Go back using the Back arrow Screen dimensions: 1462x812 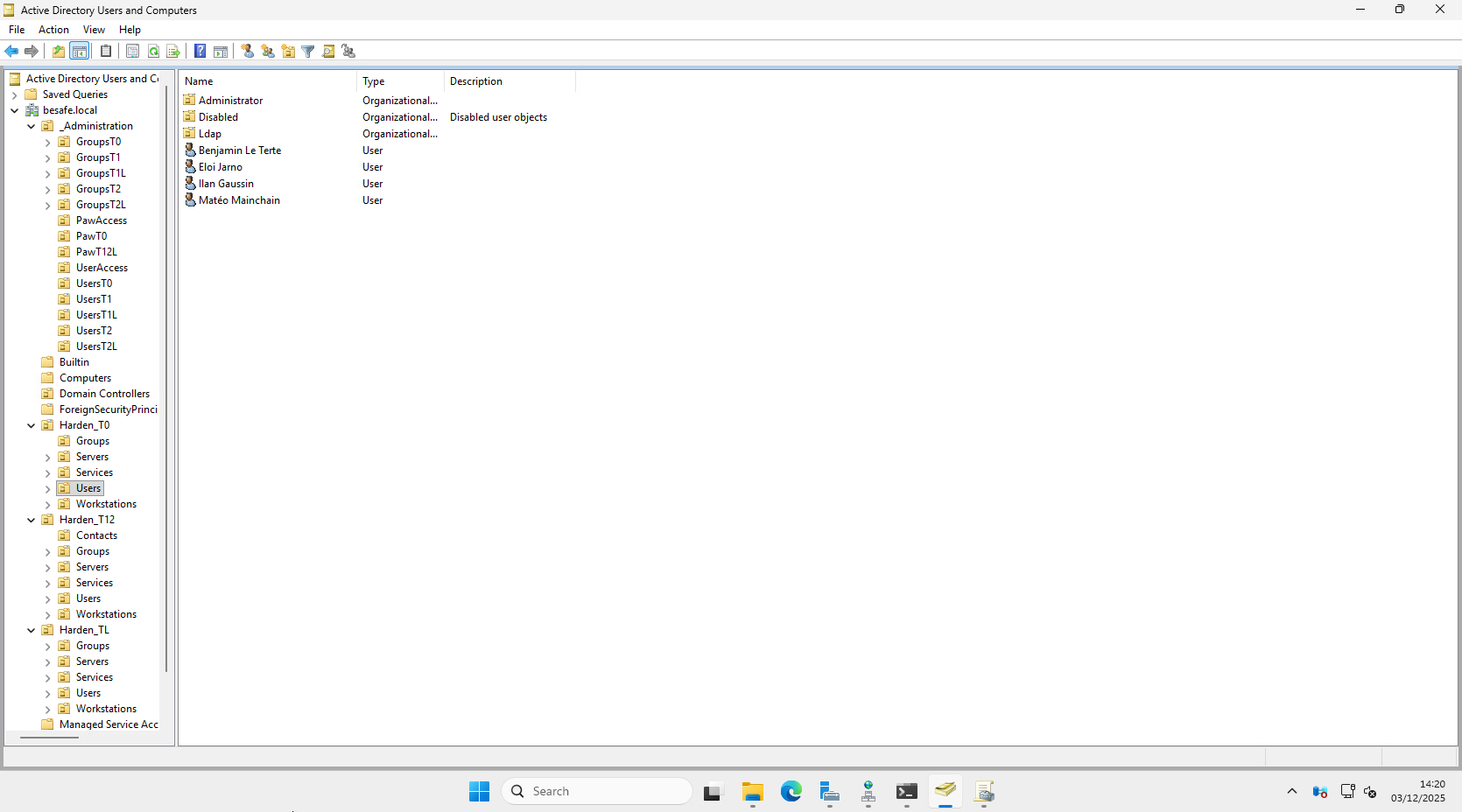pos(11,52)
